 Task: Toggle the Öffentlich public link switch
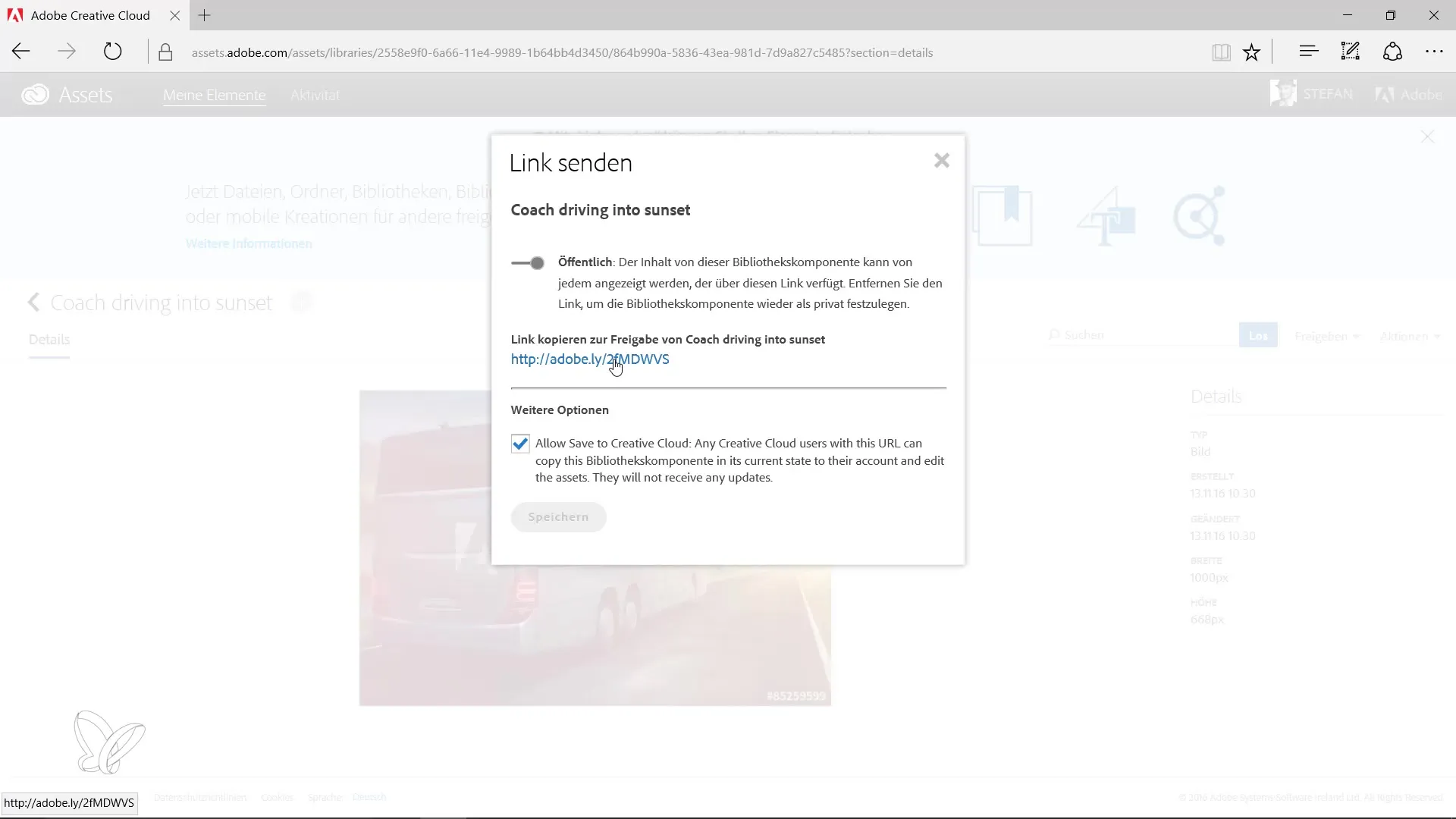point(528,263)
